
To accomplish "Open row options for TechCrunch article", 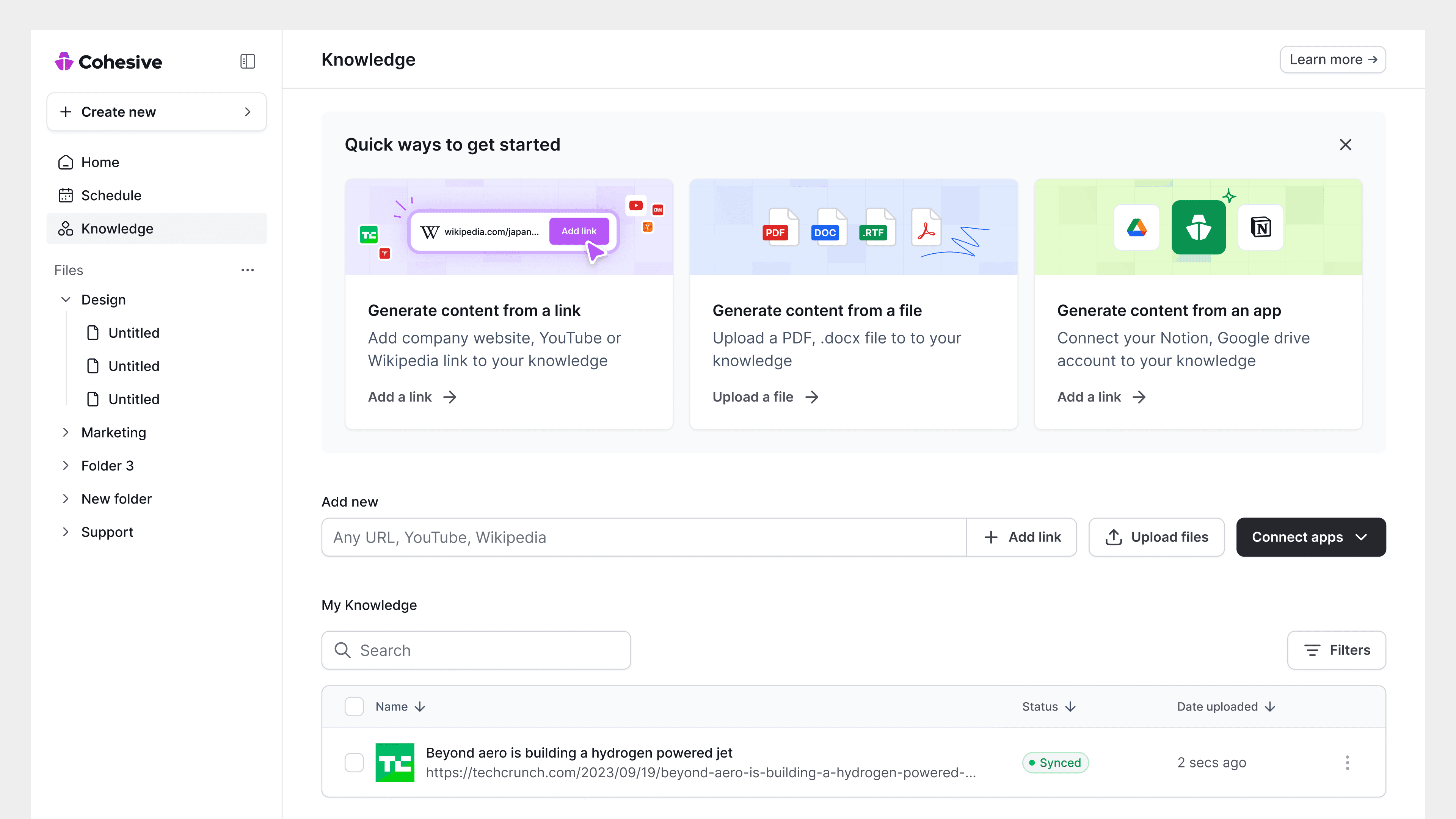I will pyautogui.click(x=1348, y=763).
